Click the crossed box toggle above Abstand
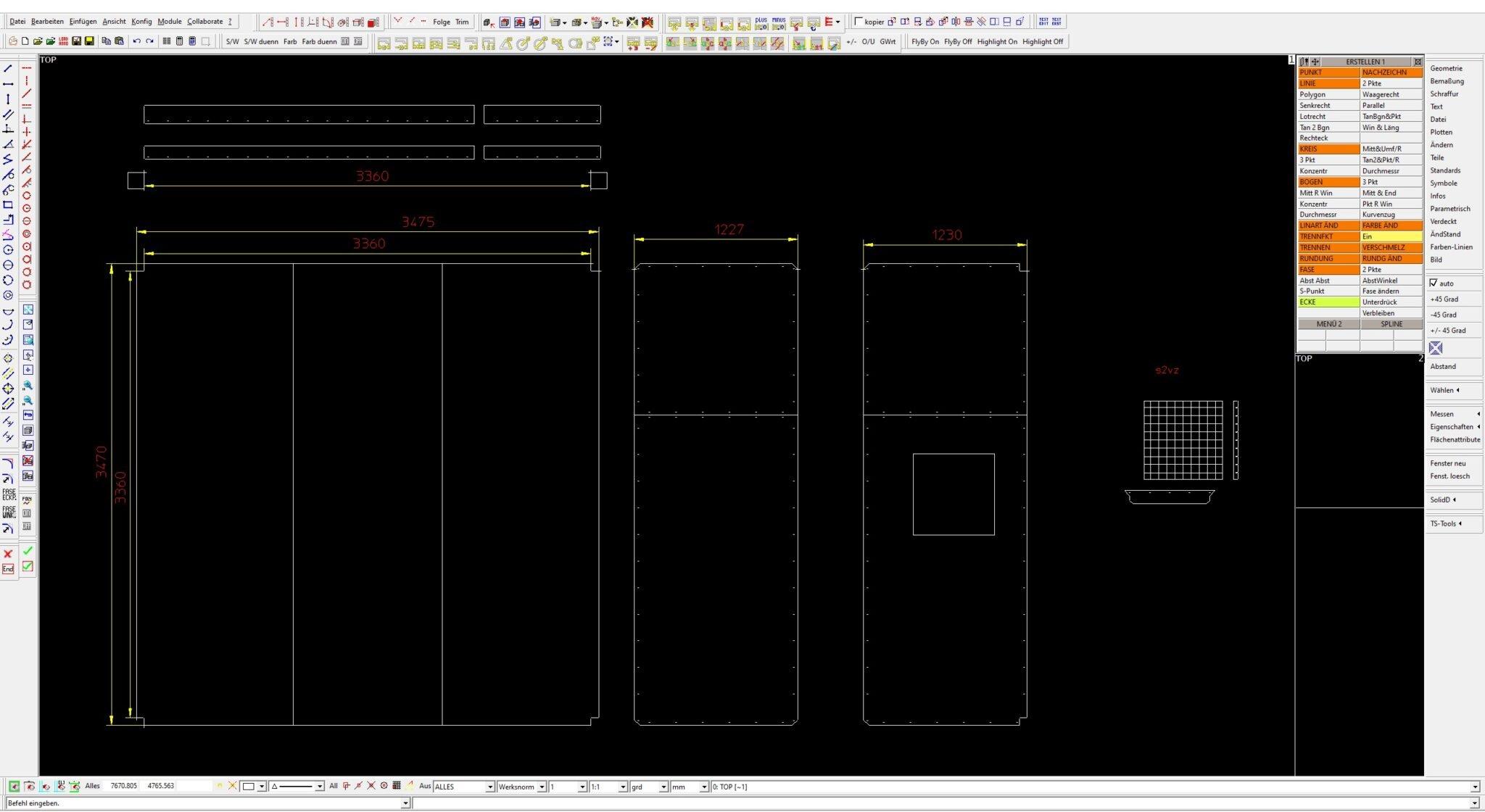1485x812 pixels. [1436, 348]
